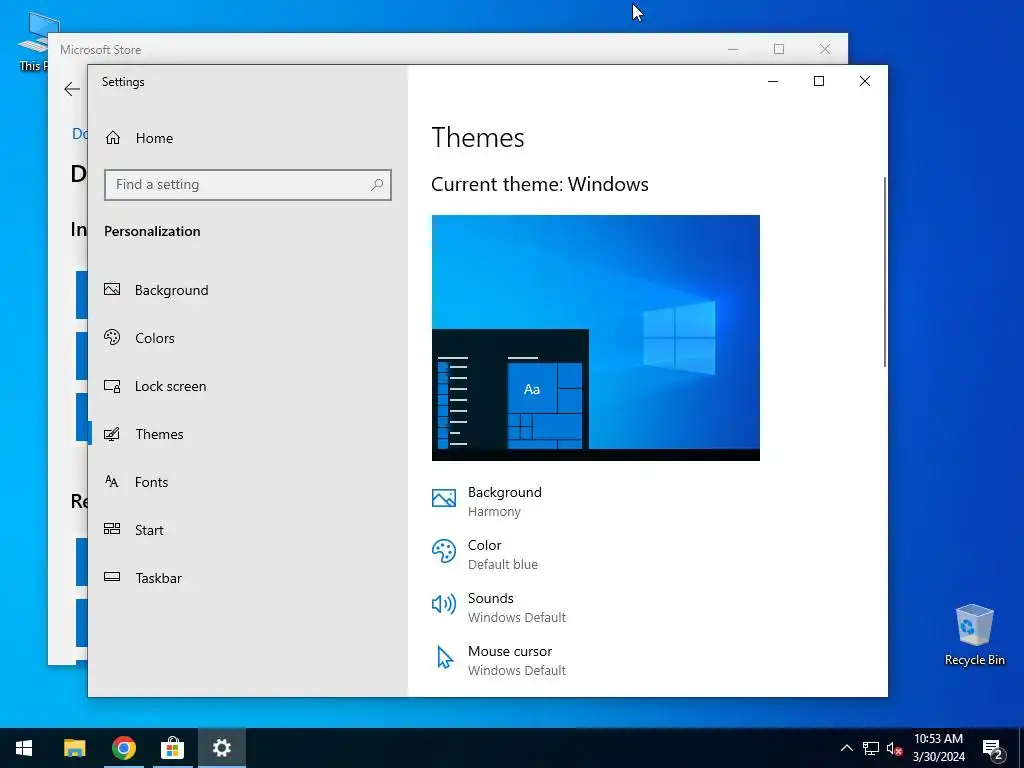Click the Settings gear taskbar icon
This screenshot has height=768, width=1024.
tap(221, 748)
